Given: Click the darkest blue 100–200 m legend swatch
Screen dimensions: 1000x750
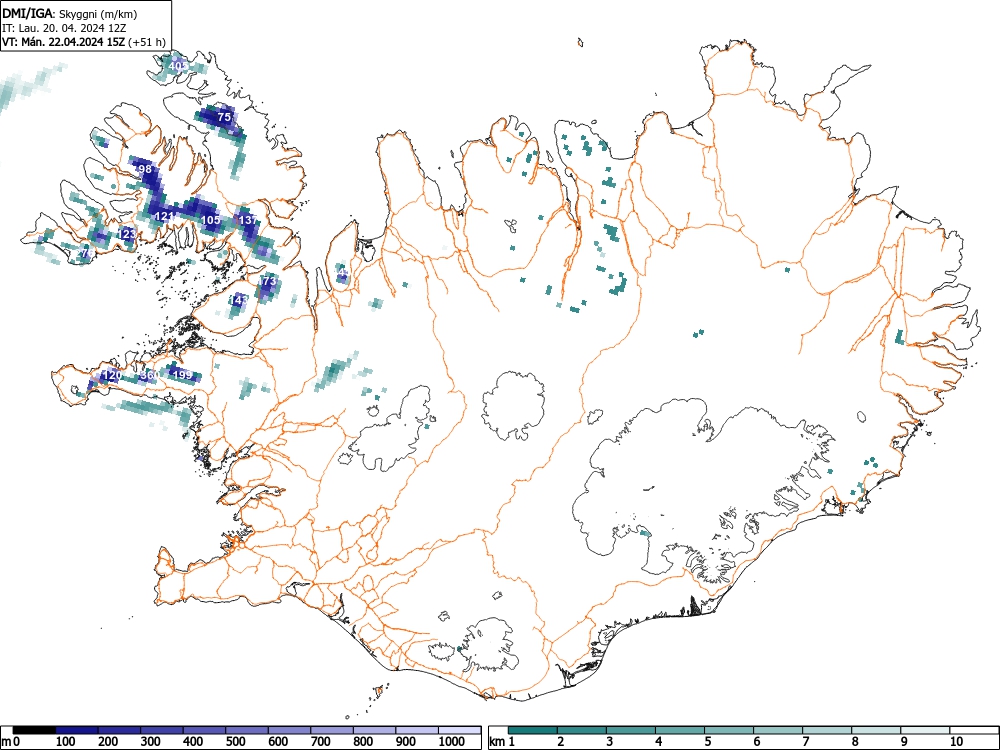Looking at the screenshot, I should tap(77, 730).
